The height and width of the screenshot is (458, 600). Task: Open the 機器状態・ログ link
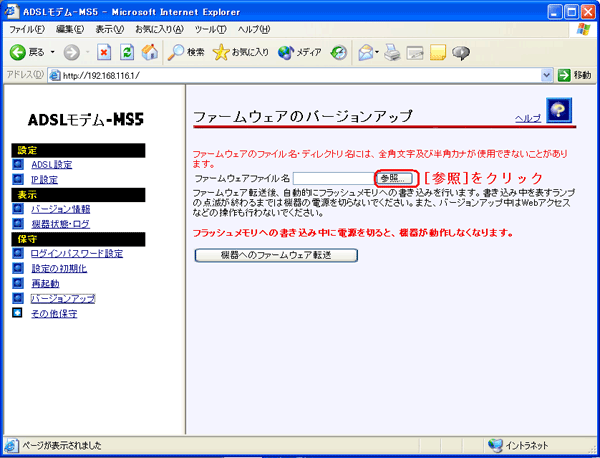click(x=61, y=224)
